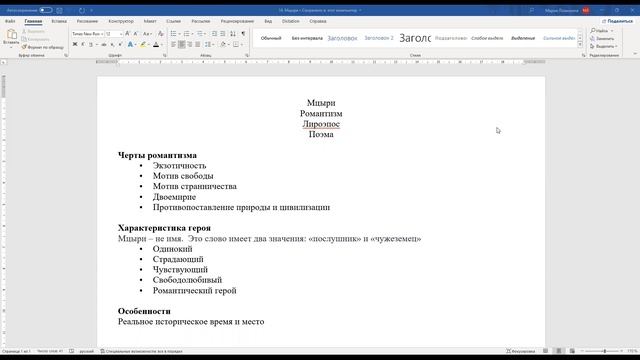Apply subscript formatting
This screenshot has width=640, height=360.
point(113,44)
